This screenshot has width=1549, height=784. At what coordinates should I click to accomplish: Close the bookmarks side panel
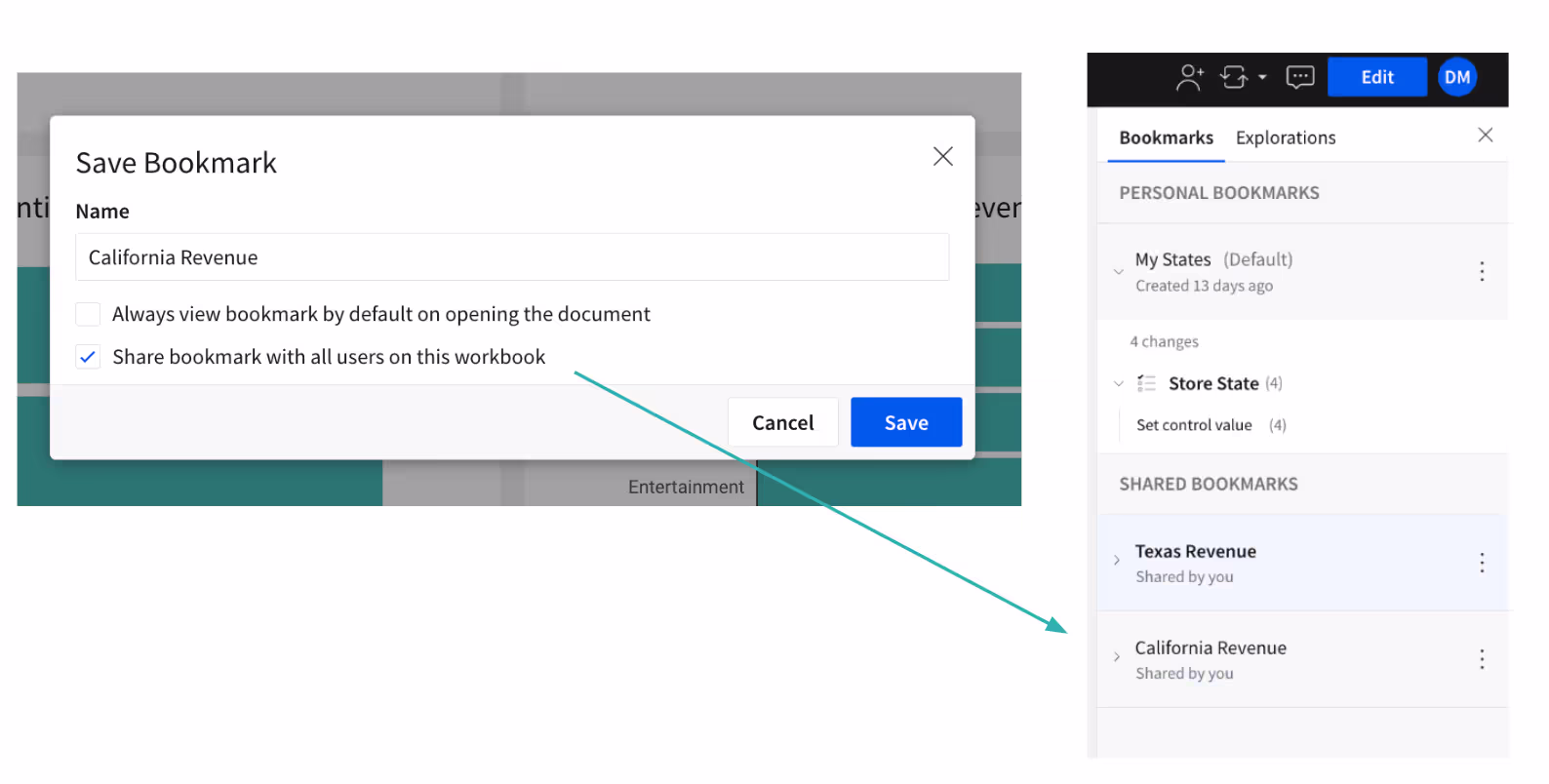point(1485,136)
